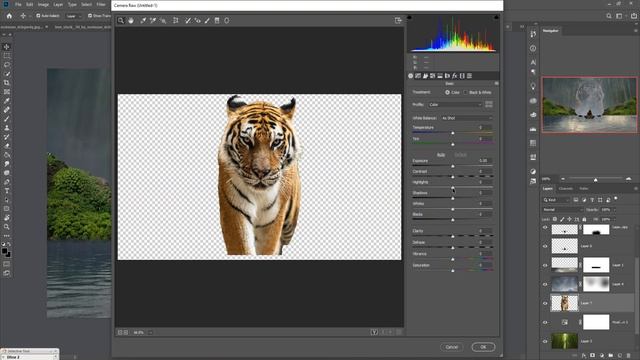This screenshot has height=360, width=640.
Task: Click Default tone adjustment link
Action: (460, 155)
